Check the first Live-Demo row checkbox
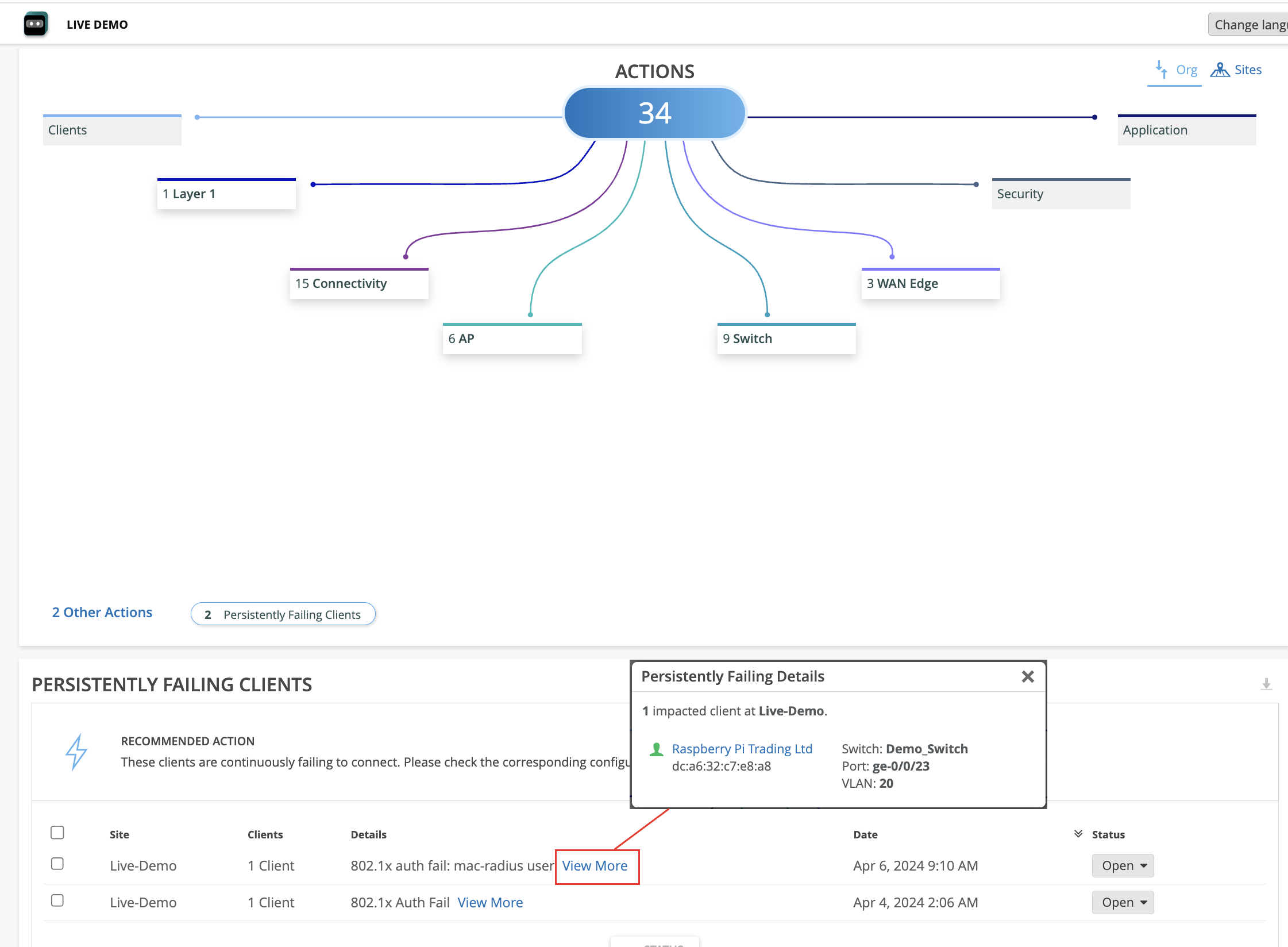 click(57, 864)
